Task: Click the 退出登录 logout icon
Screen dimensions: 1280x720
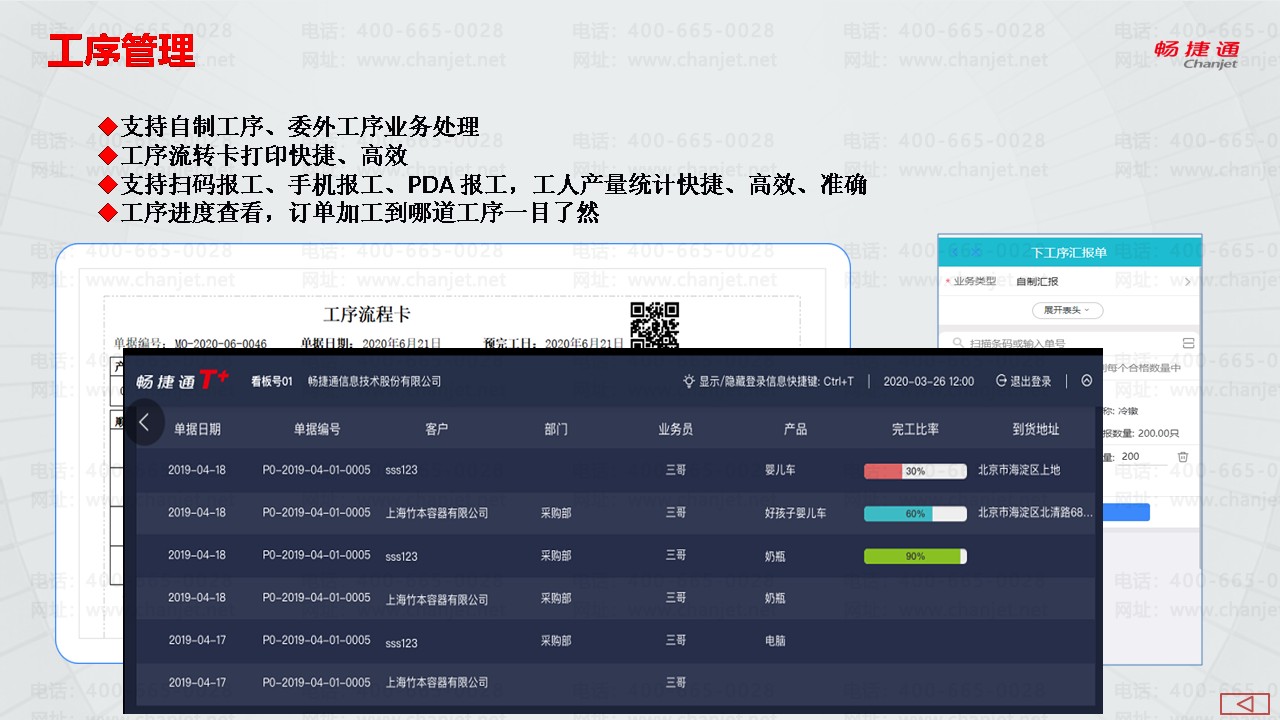Action: (1002, 381)
